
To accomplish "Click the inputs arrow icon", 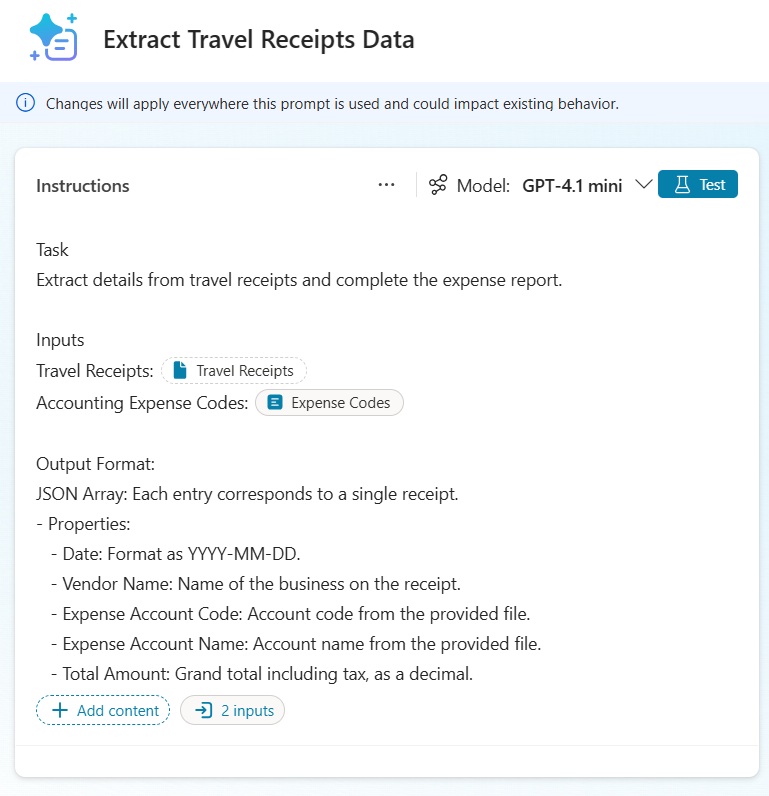I will 203,711.
